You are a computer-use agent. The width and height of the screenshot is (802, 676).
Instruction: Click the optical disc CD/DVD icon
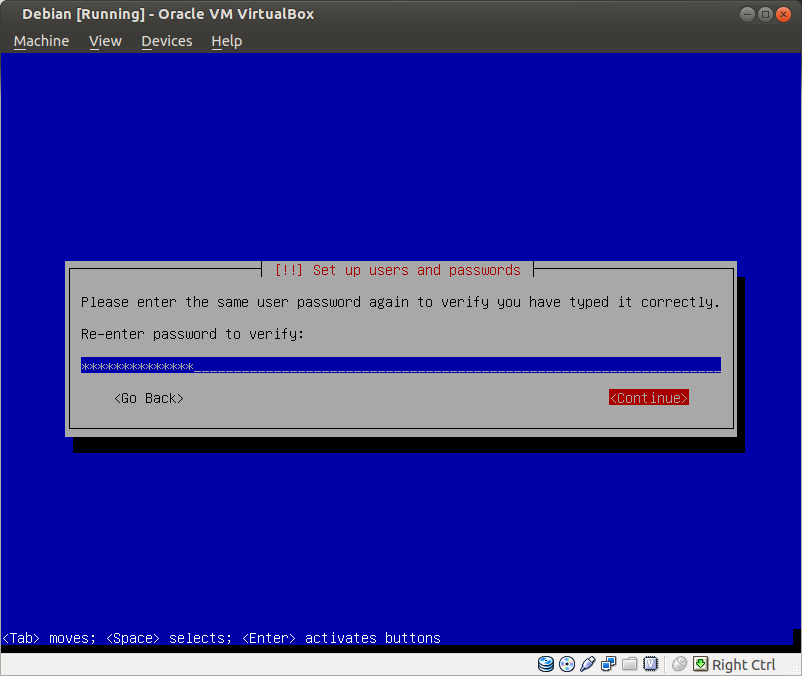[567, 664]
